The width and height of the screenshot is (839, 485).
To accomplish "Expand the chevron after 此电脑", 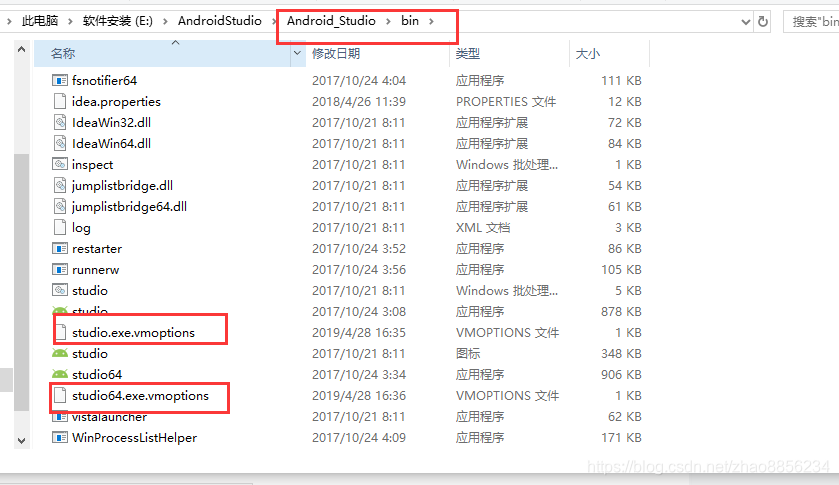I will tap(70, 21).
